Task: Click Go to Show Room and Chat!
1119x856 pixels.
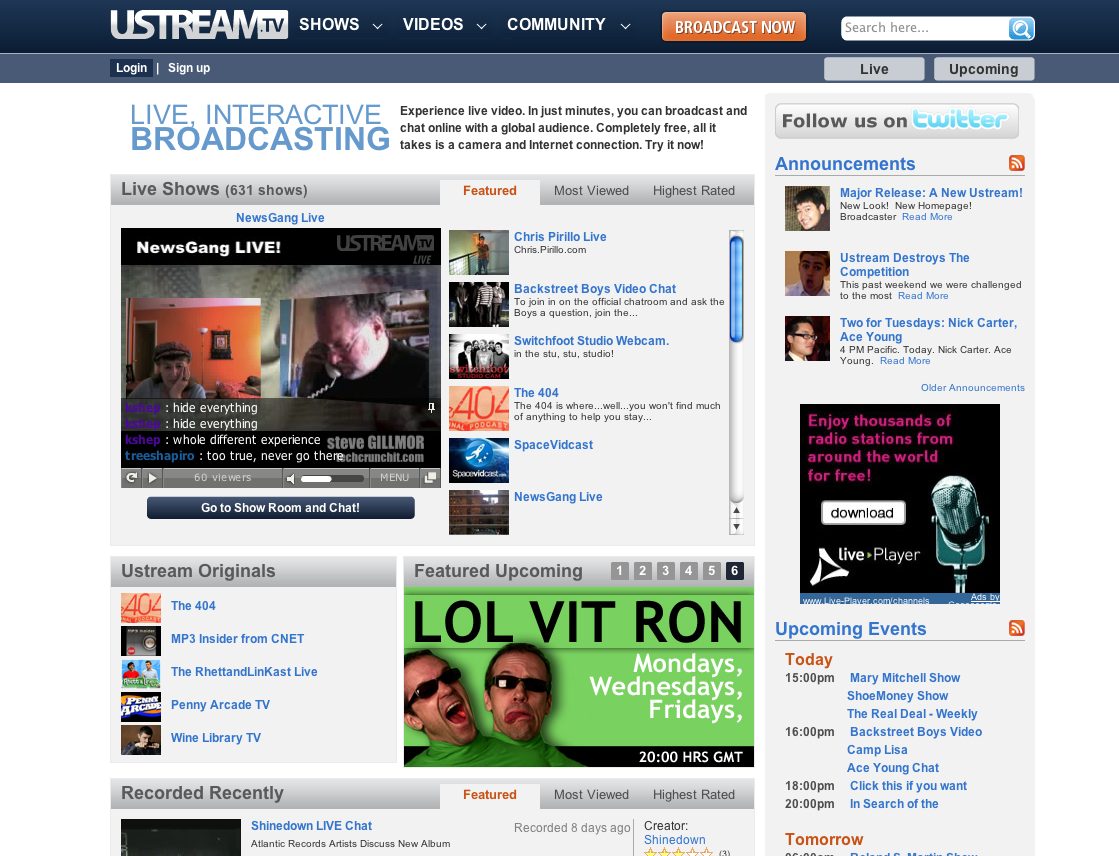Action: (x=280, y=508)
